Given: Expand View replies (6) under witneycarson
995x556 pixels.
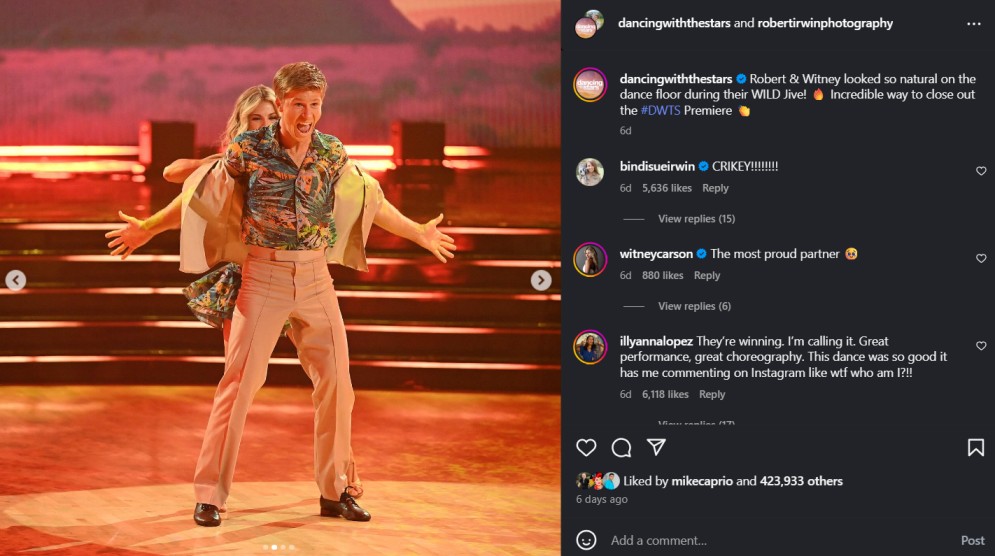Looking at the screenshot, I should pos(694,306).
